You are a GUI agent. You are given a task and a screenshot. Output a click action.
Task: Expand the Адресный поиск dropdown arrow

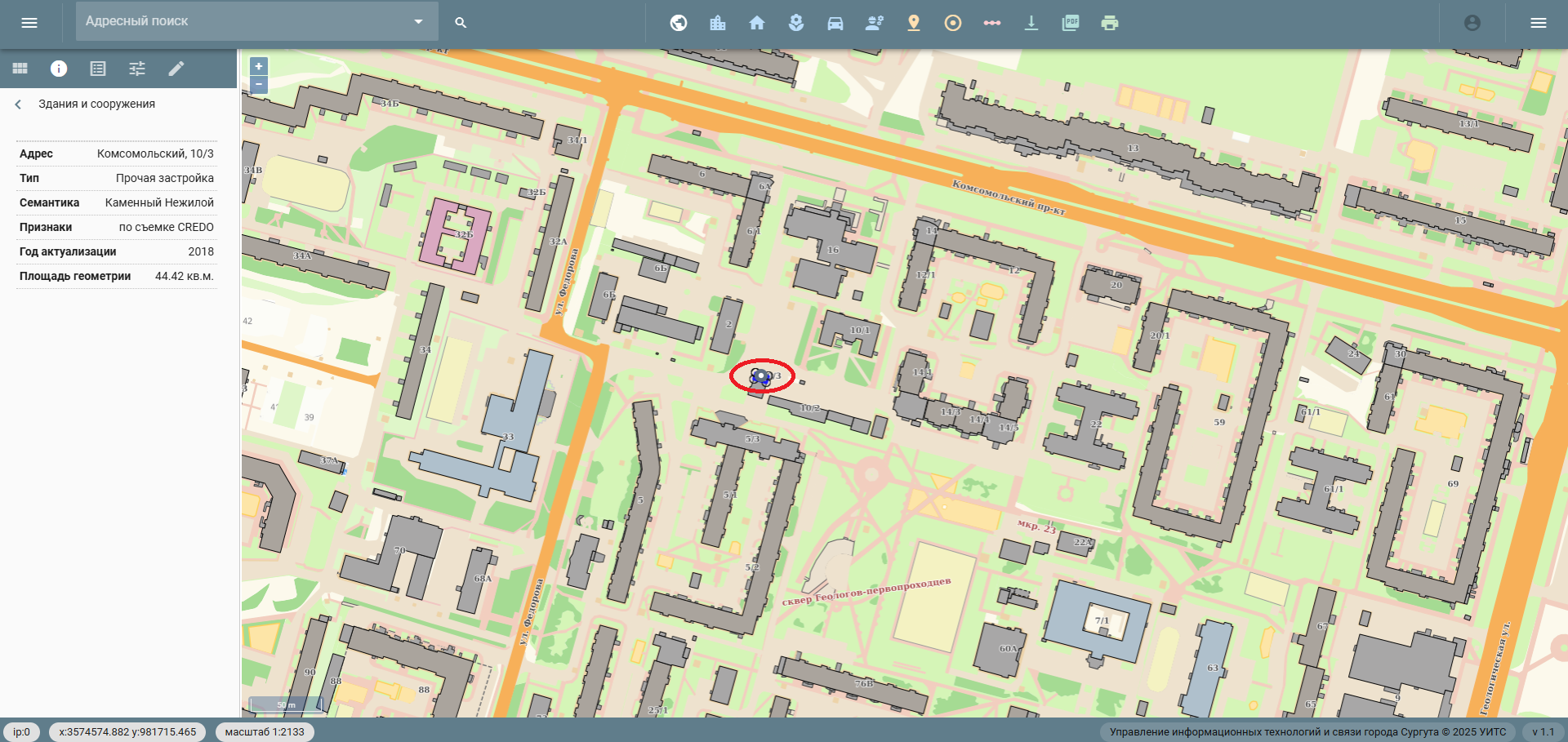coord(418,21)
